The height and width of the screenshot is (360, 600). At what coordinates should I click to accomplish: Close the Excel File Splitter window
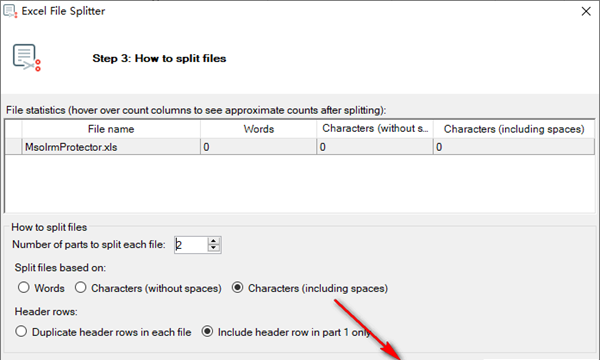coord(586,11)
